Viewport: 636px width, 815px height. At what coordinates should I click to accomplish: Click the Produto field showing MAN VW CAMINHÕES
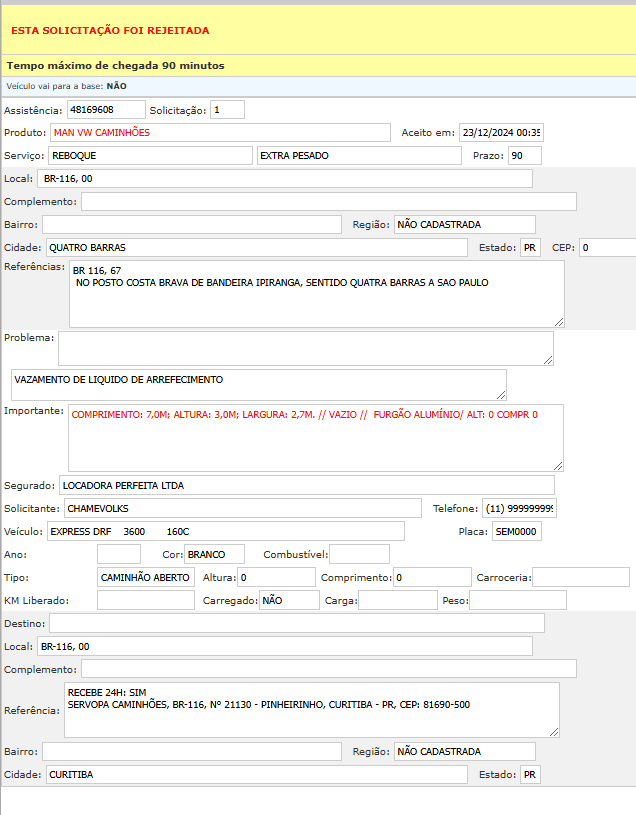pyautogui.click(x=220, y=132)
